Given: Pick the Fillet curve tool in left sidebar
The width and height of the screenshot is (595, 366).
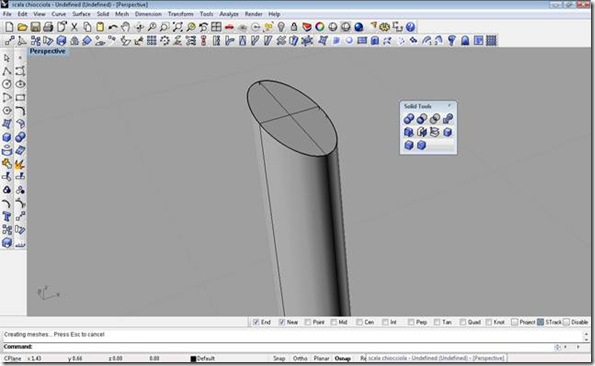Looking at the screenshot, I should [x=20, y=111].
